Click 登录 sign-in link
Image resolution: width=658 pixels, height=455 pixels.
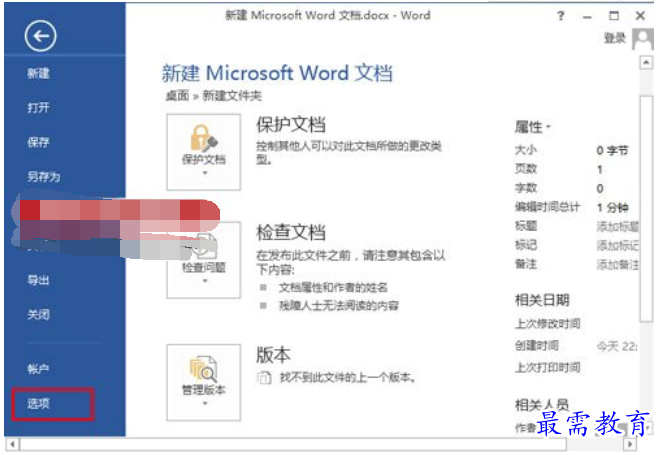(x=615, y=38)
